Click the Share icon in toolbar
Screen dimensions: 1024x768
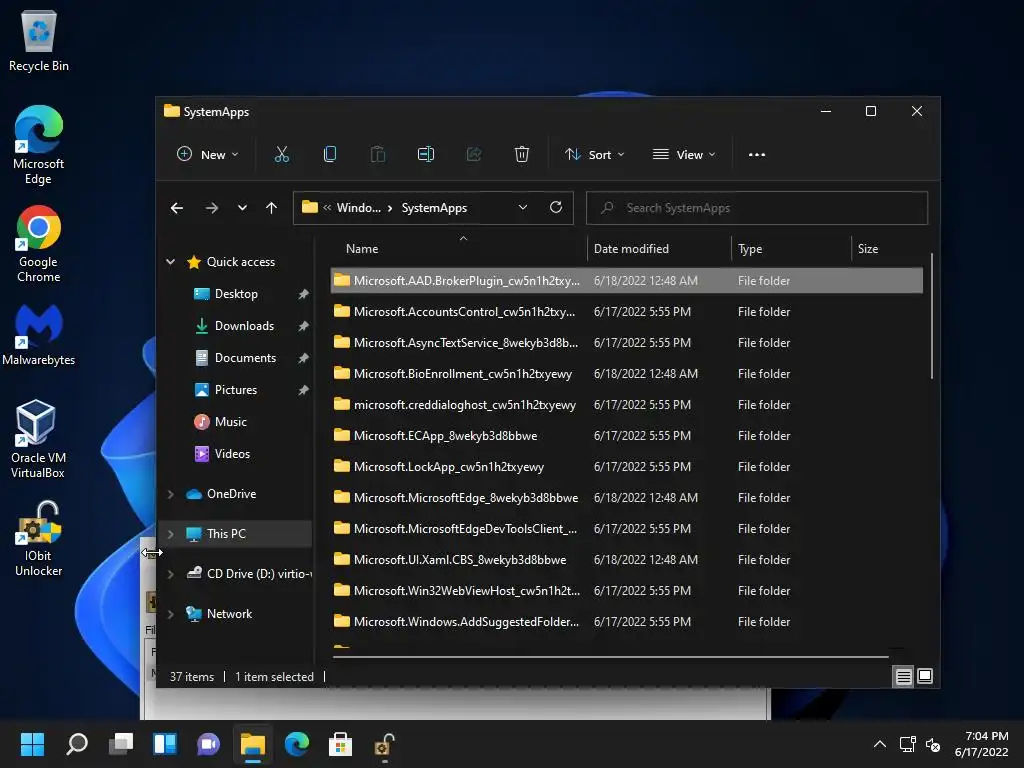click(474, 155)
